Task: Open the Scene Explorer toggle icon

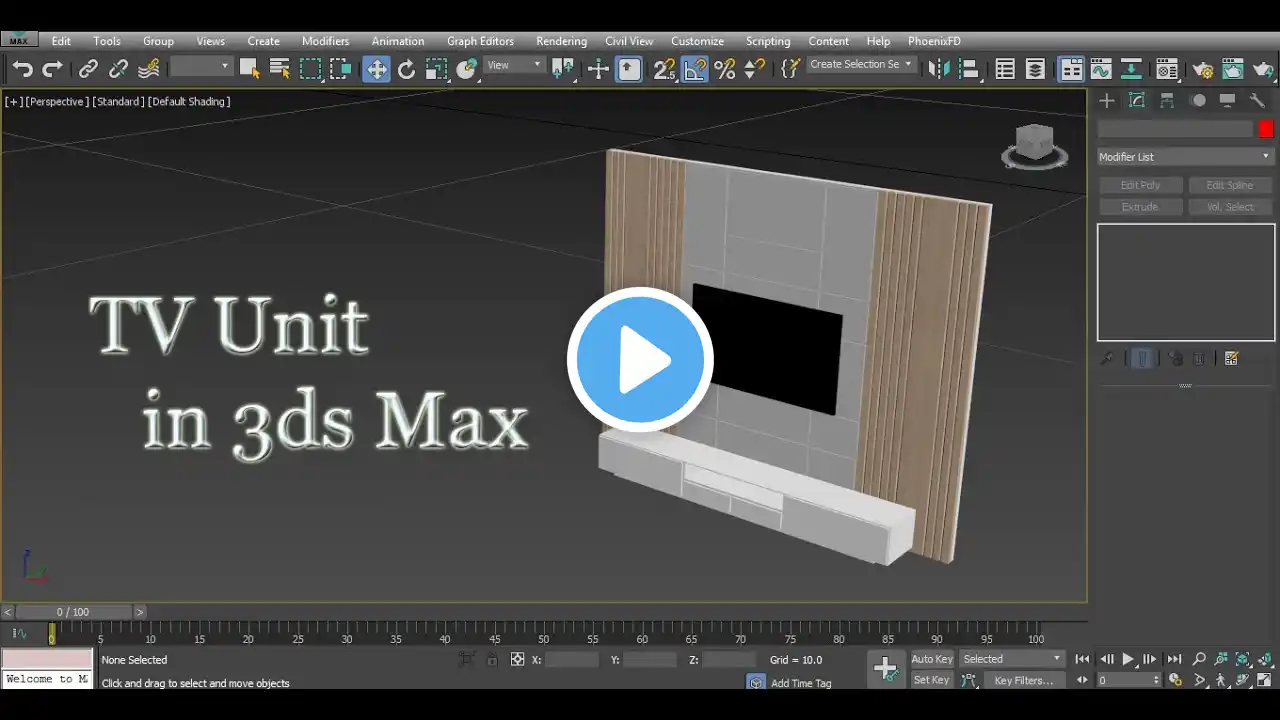Action: pyautogui.click(x=1005, y=69)
